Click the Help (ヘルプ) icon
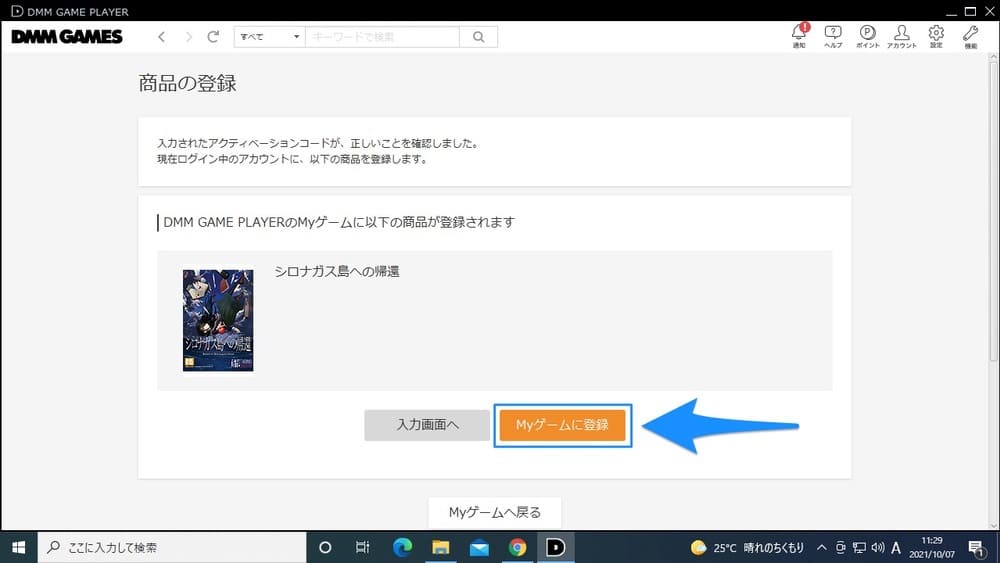 (x=833, y=34)
